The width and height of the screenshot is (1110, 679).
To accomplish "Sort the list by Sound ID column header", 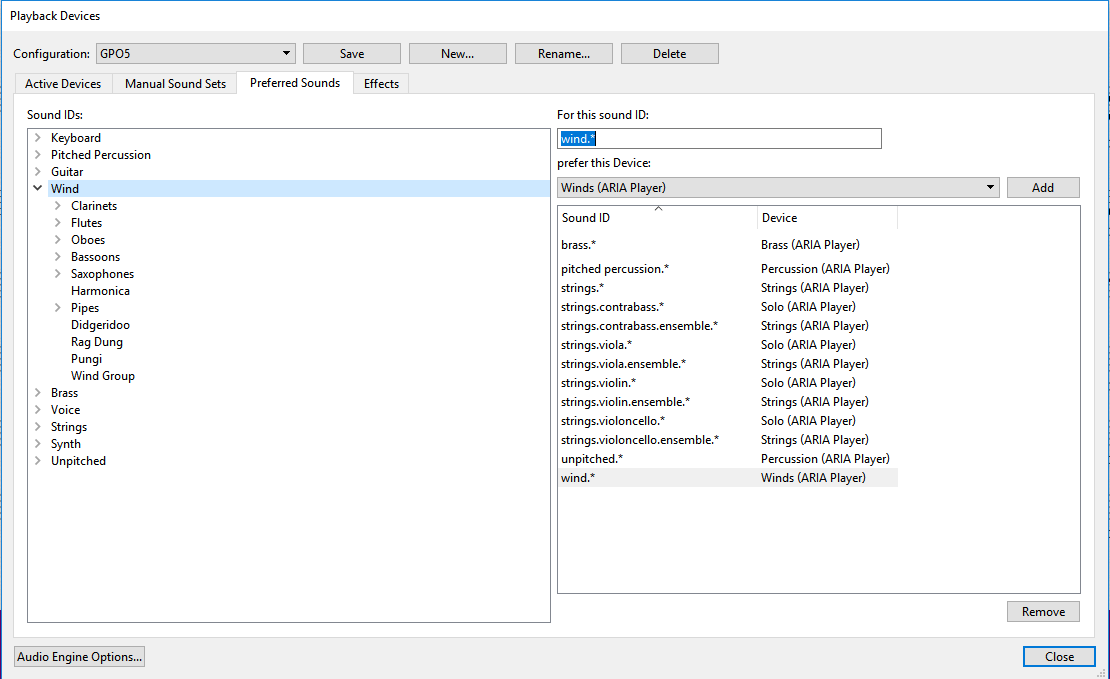I will tap(657, 218).
